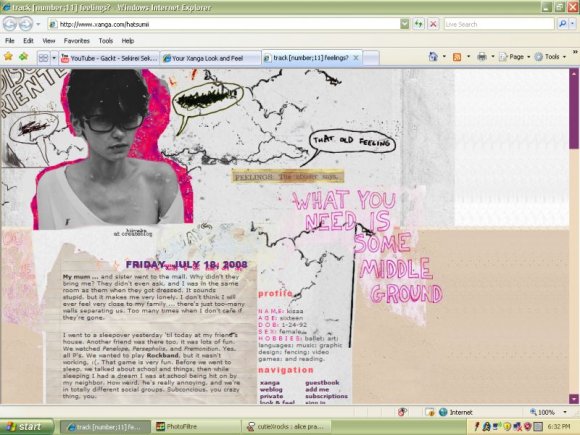
Task: Click the system clock showing 6:32 PM
Action: [x=559, y=427]
